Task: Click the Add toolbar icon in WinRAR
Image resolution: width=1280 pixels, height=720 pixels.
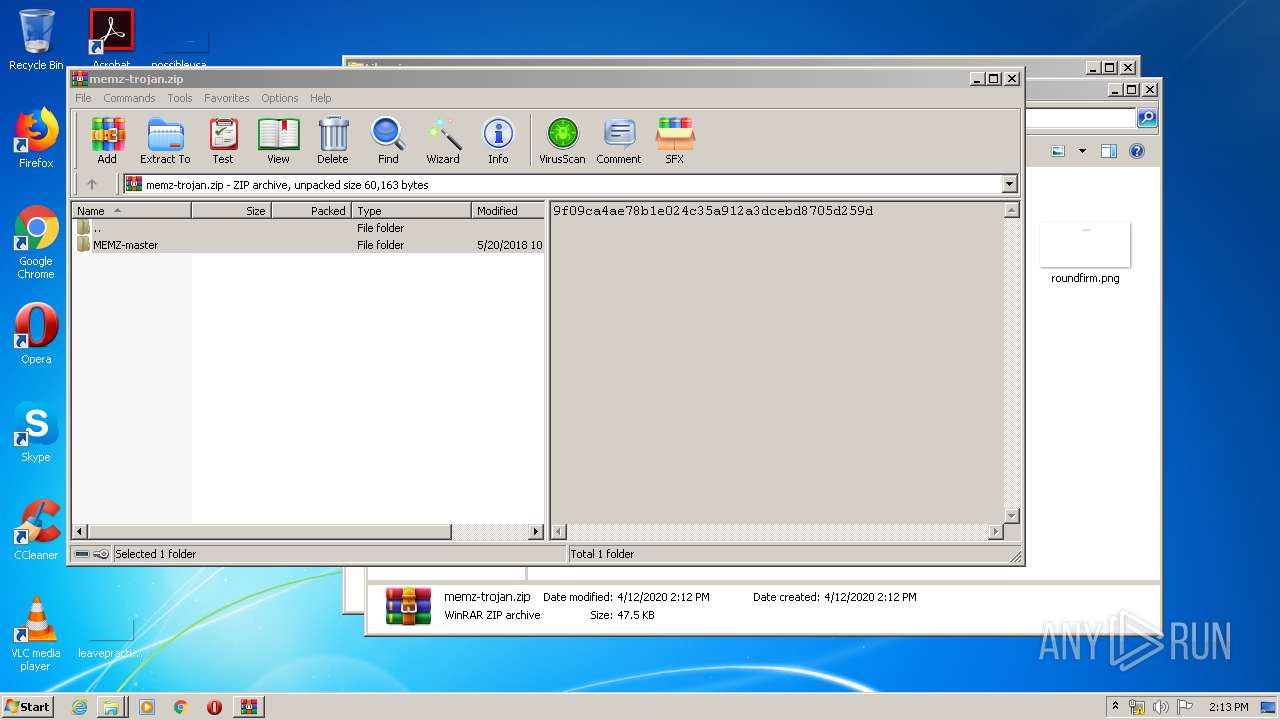Action: click(x=107, y=140)
